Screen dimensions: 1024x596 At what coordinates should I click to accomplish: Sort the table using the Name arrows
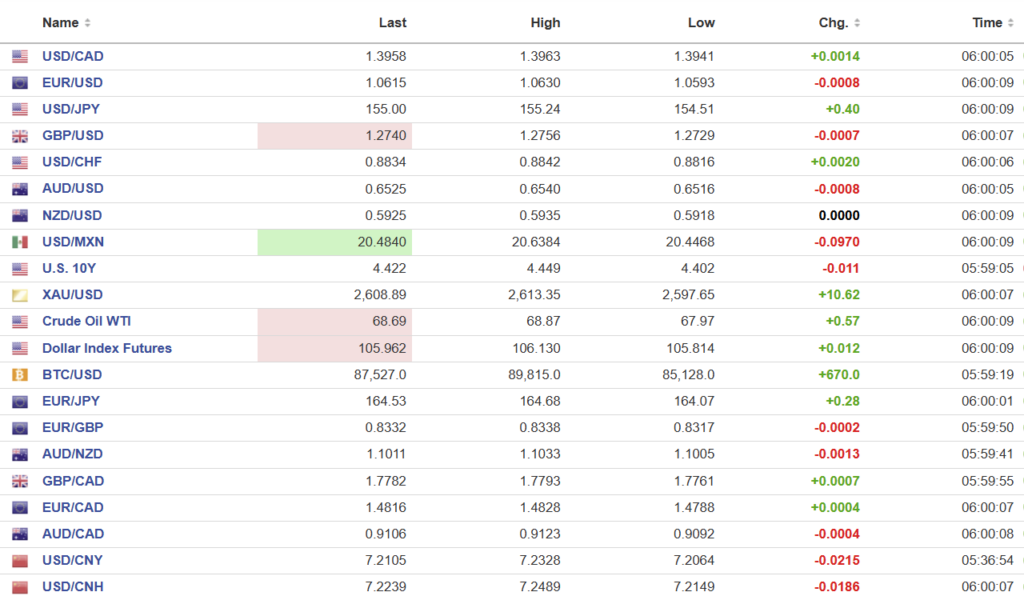[x=87, y=23]
